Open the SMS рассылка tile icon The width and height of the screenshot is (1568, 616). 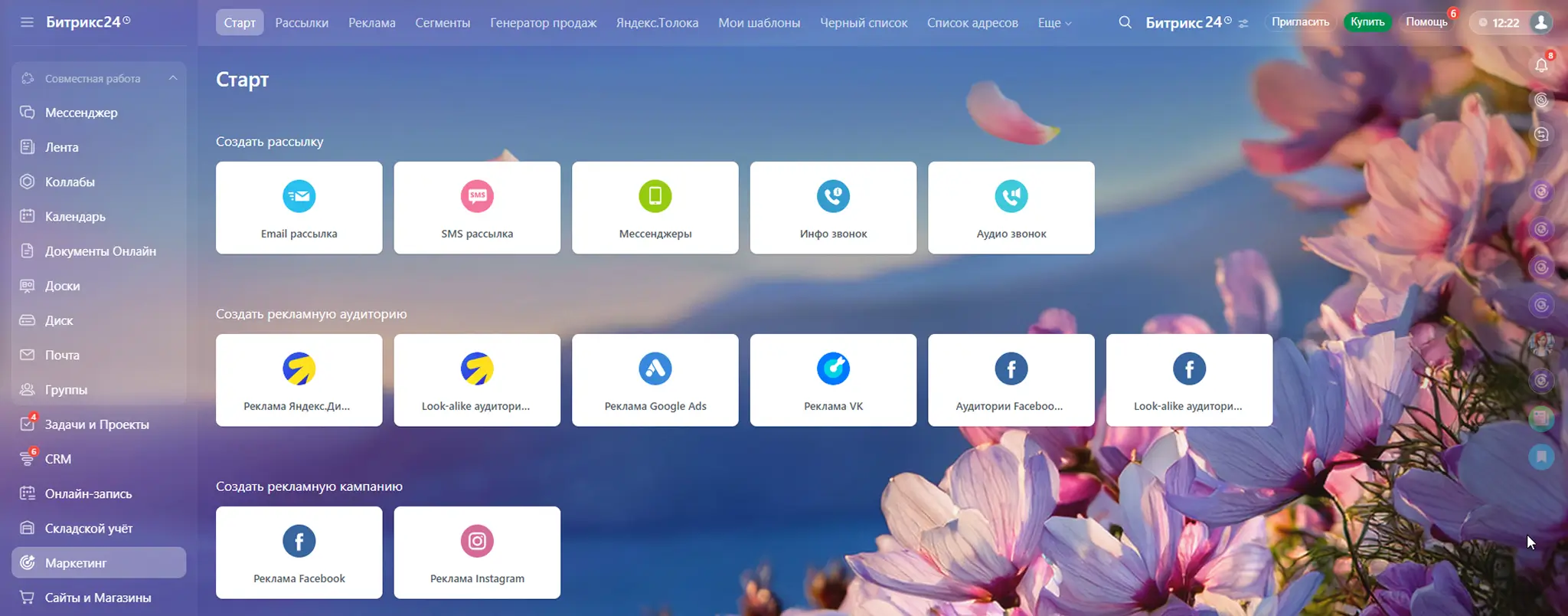click(x=477, y=196)
